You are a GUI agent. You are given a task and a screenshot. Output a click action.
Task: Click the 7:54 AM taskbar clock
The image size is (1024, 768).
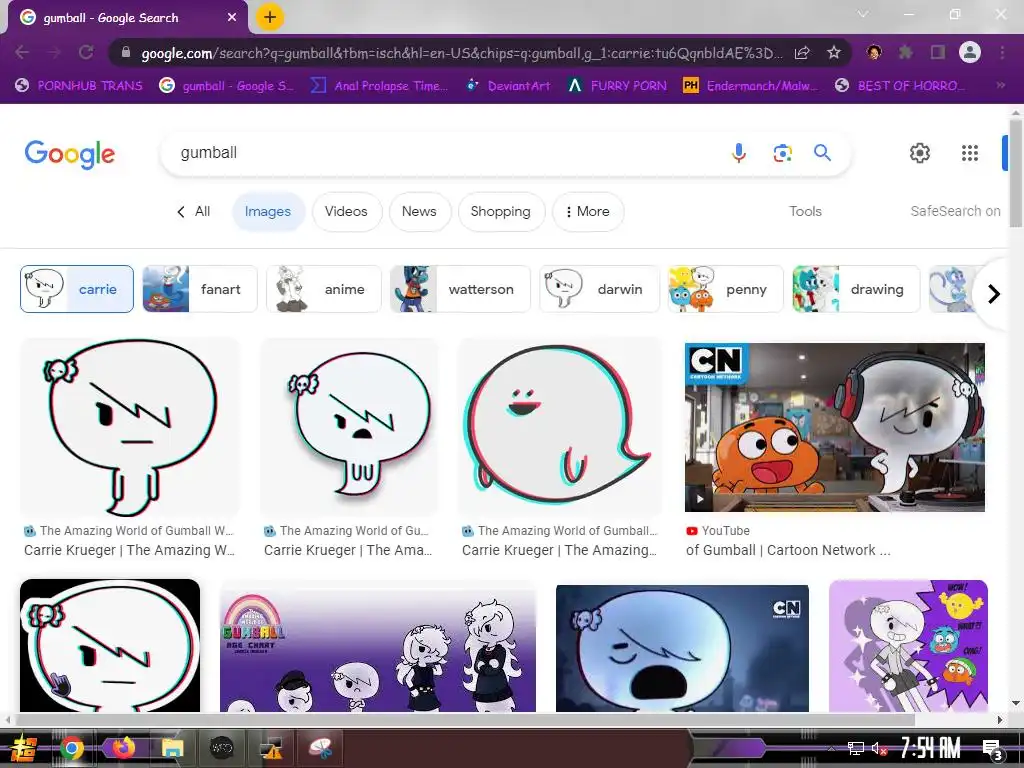[x=930, y=748]
